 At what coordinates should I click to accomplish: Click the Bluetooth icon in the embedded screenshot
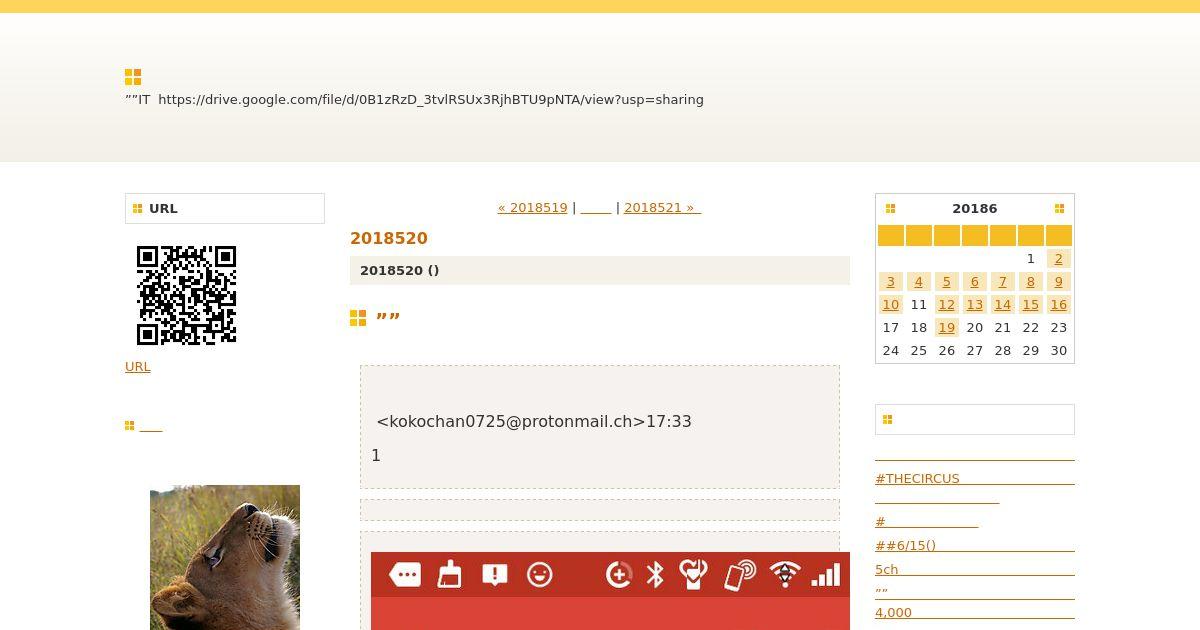coord(655,575)
